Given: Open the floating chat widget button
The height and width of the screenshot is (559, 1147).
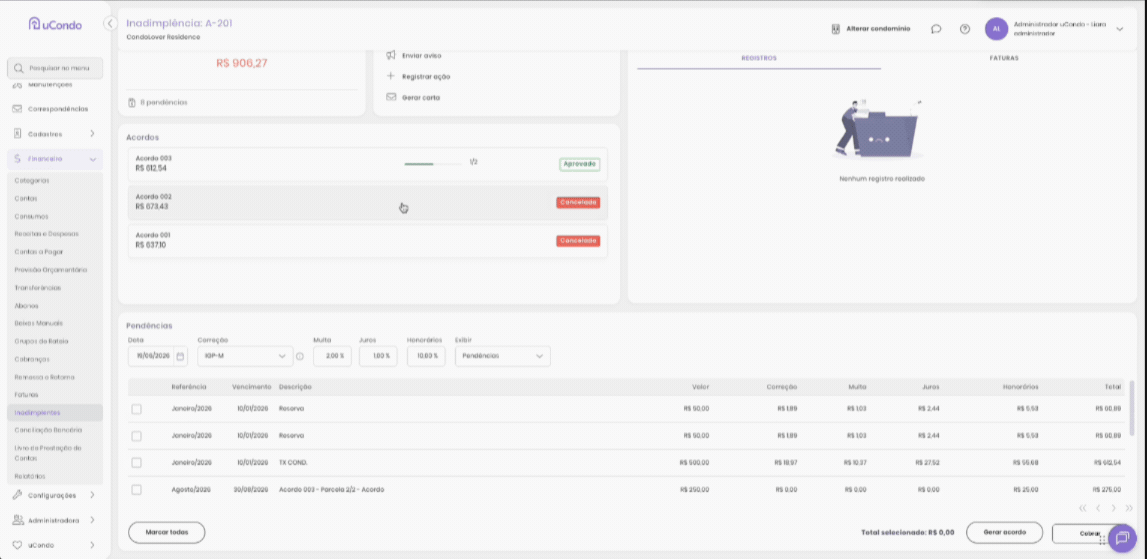Looking at the screenshot, I should pyautogui.click(x=1122, y=538).
